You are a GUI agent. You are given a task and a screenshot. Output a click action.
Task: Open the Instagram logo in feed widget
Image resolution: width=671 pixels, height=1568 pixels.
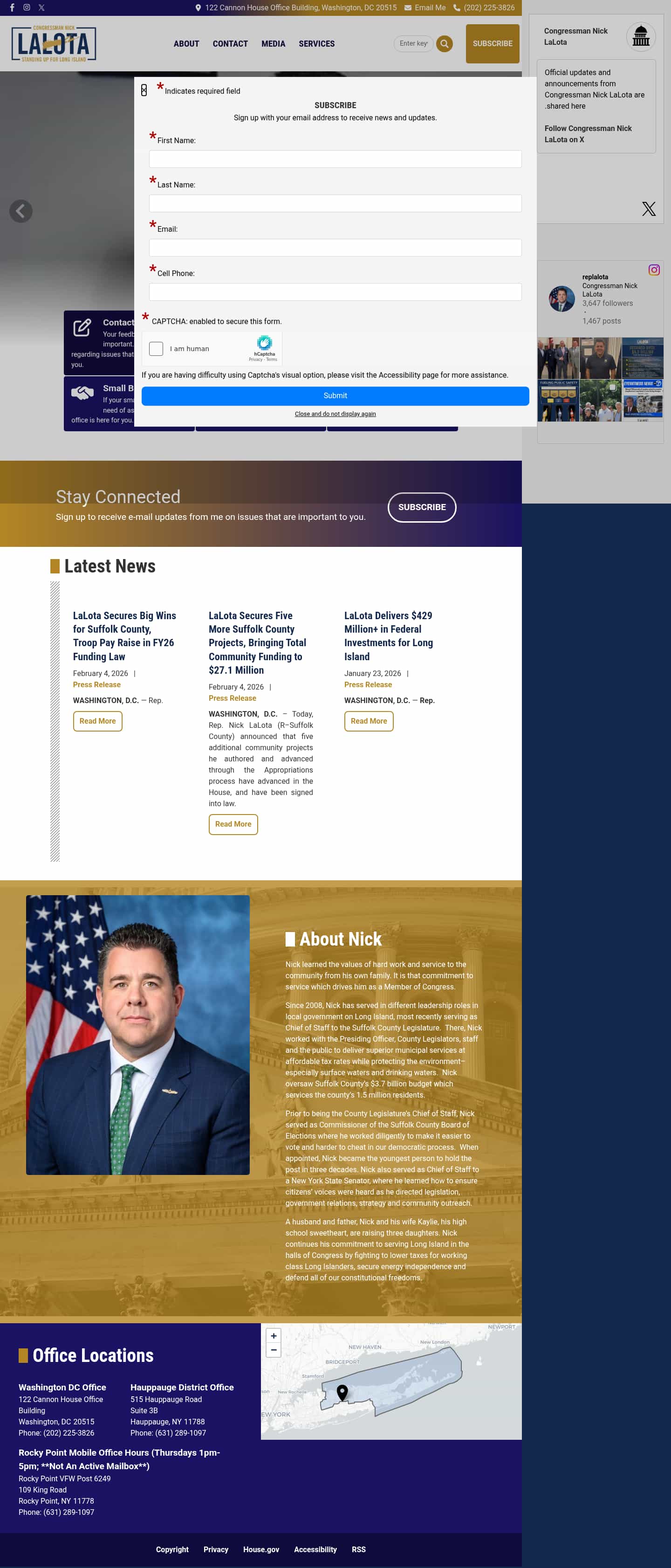coord(654,269)
